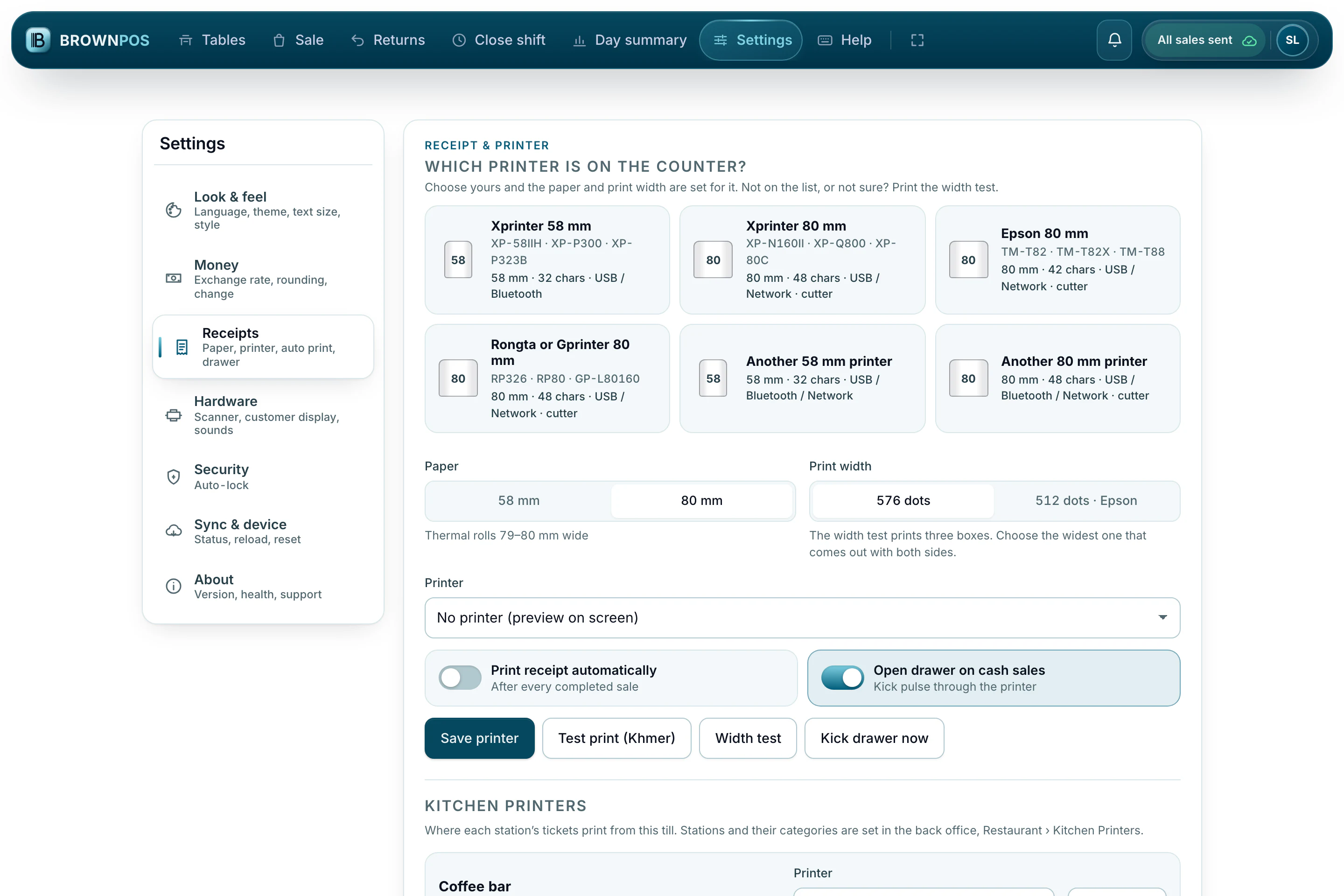Run Test print (Khmer)

[x=616, y=738]
